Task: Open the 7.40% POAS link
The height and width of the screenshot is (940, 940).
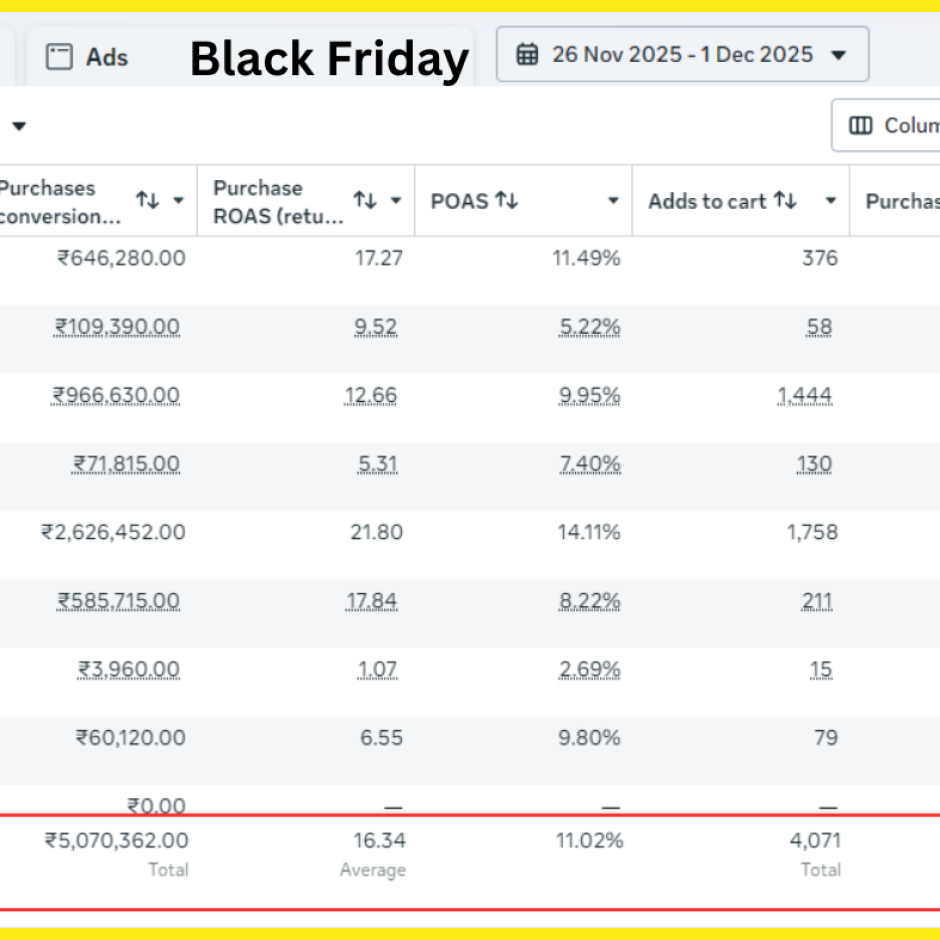Action: click(x=590, y=464)
